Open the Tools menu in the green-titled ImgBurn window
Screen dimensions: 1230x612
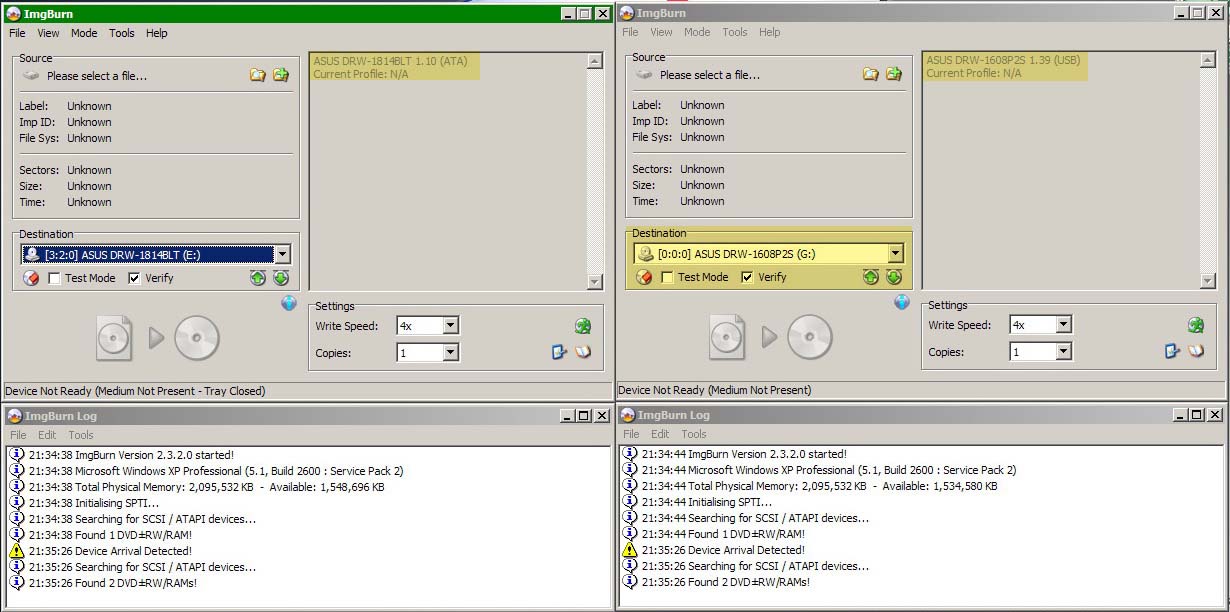[122, 33]
